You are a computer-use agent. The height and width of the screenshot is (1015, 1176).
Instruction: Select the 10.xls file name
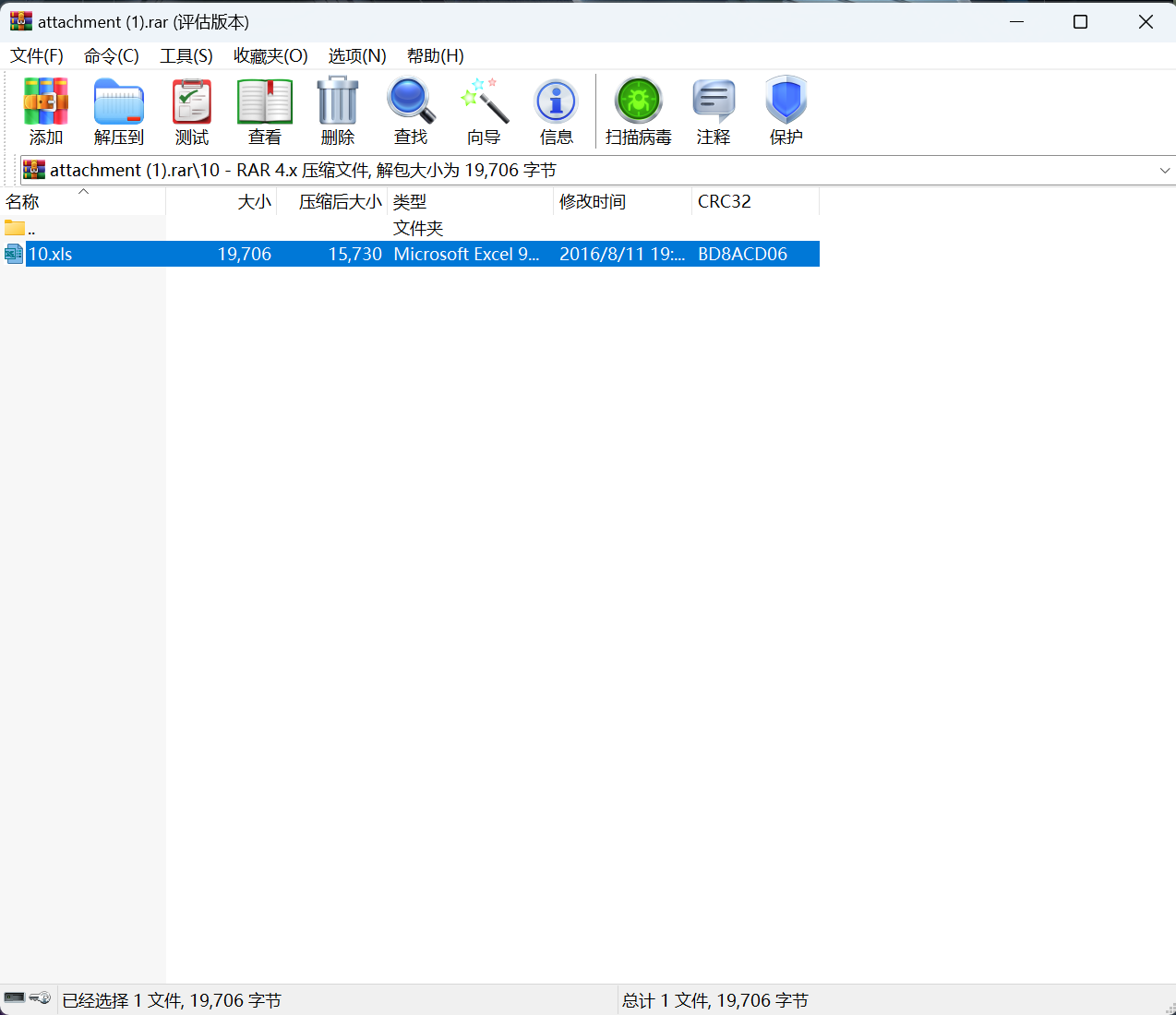[51, 254]
